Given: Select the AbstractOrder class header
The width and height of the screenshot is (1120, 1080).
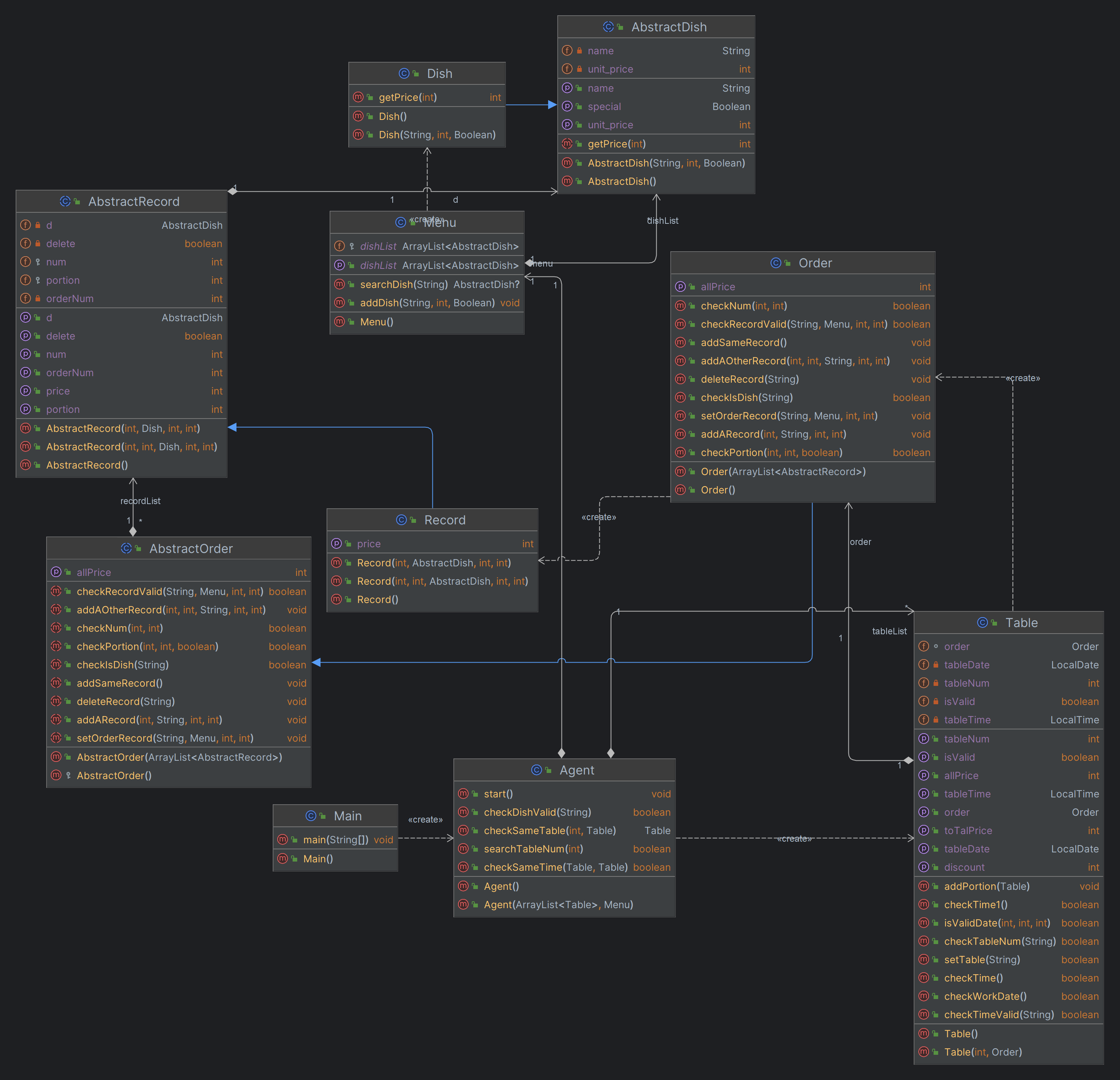Looking at the screenshot, I should coord(191,548).
